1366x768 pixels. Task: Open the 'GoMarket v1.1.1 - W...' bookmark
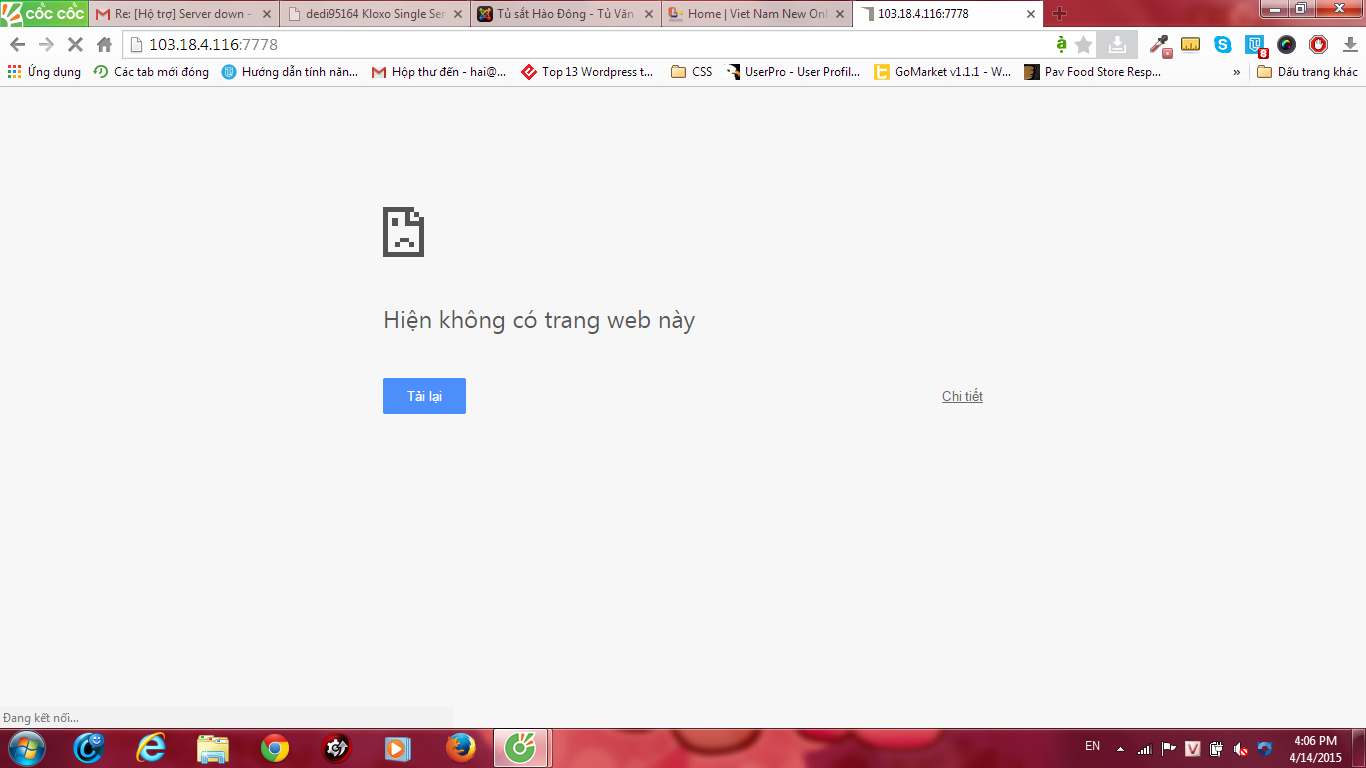coord(943,72)
